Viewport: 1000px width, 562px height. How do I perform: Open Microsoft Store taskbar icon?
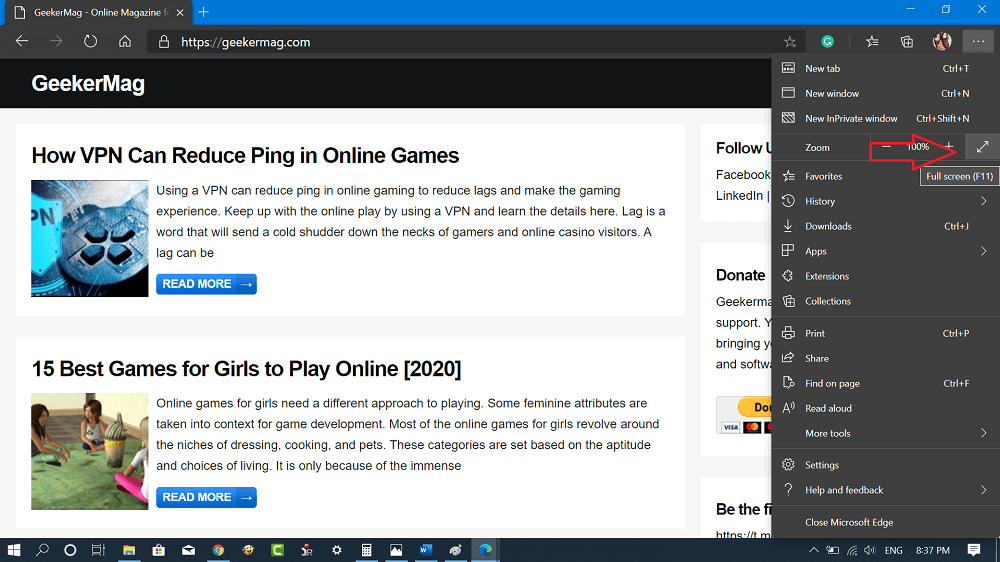(159, 550)
